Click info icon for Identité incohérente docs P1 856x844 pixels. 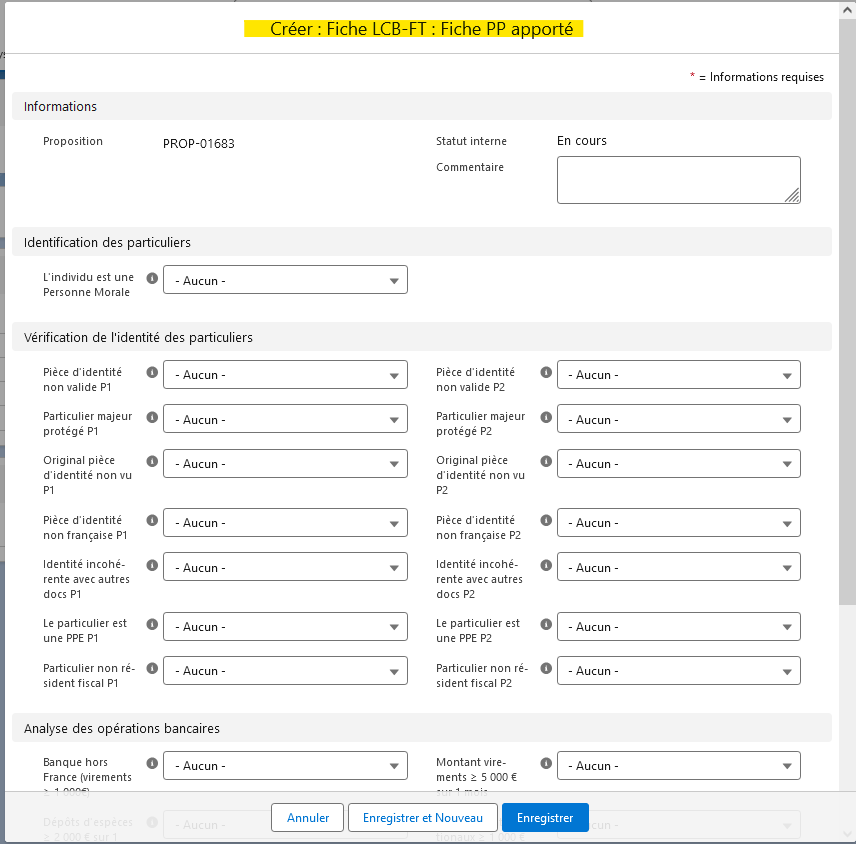click(152, 565)
